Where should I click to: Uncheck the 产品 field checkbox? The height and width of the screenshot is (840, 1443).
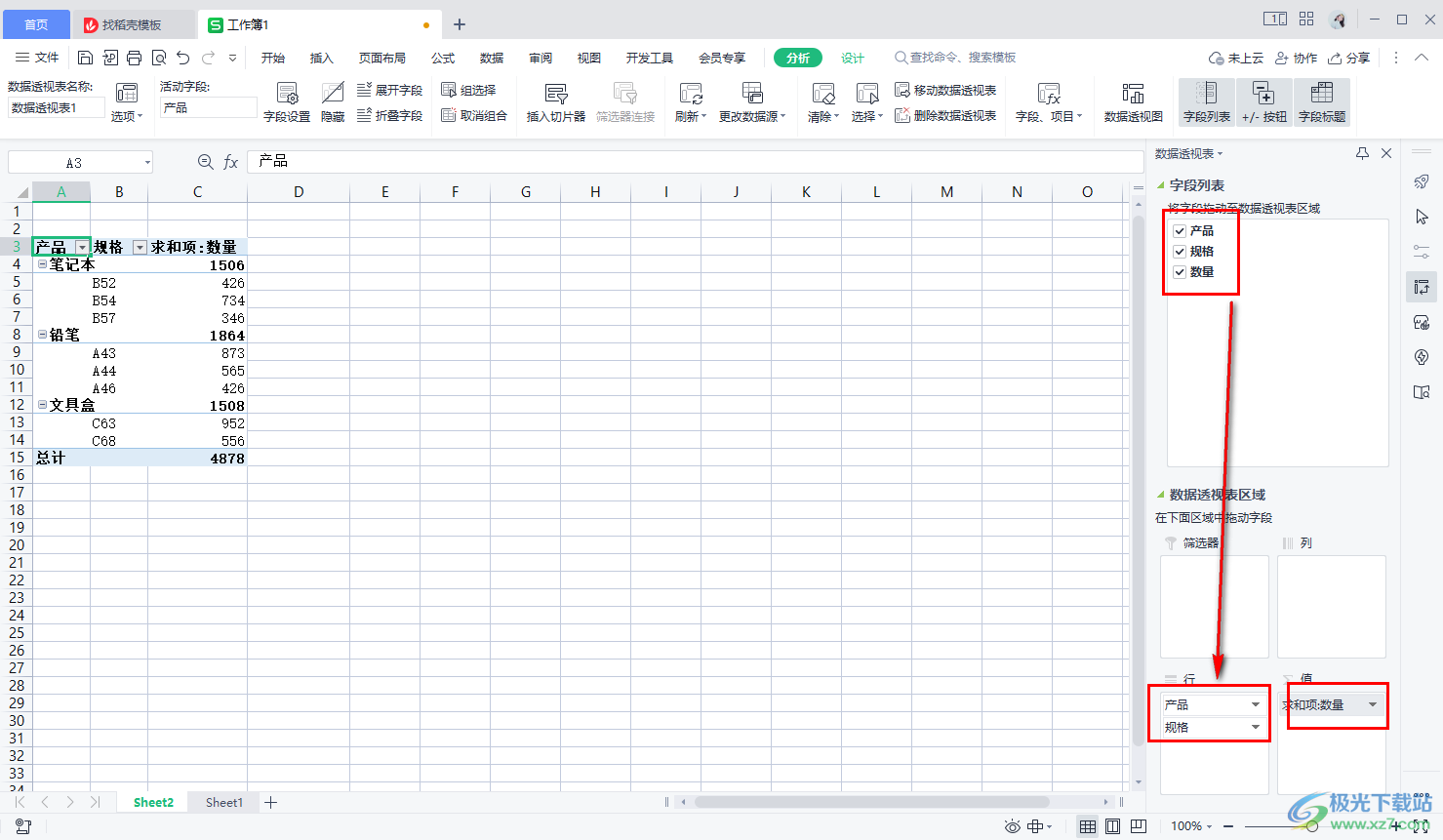pyautogui.click(x=1180, y=231)
